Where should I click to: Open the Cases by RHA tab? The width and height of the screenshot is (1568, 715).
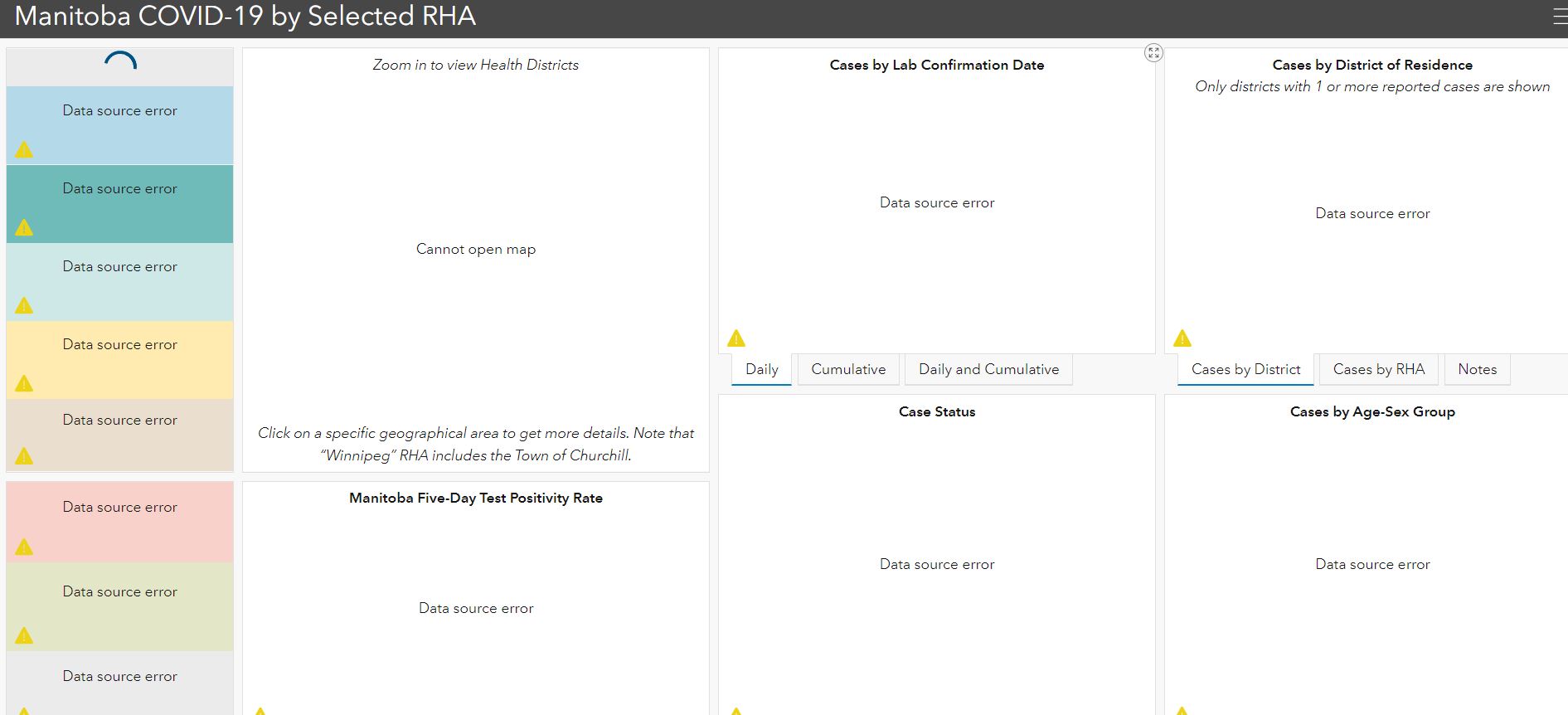[1378, 370]
